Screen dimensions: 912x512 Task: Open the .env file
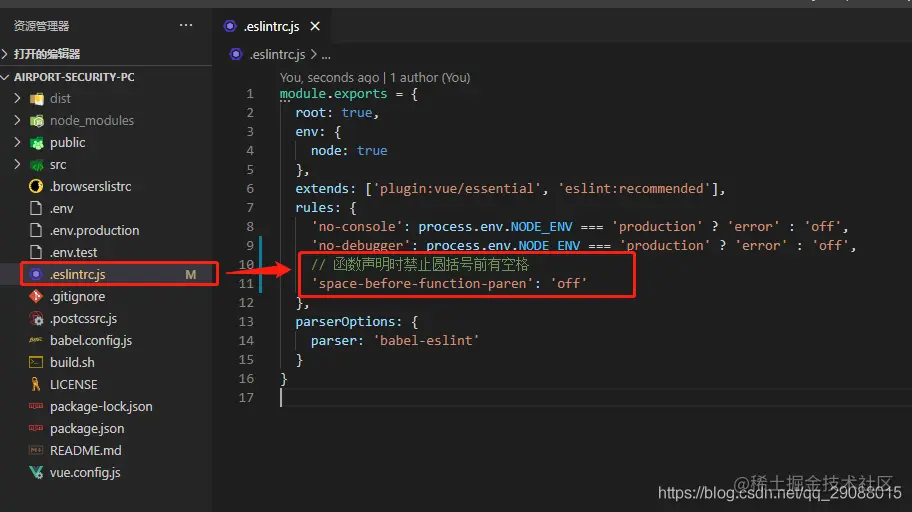[x=62, y=208]
